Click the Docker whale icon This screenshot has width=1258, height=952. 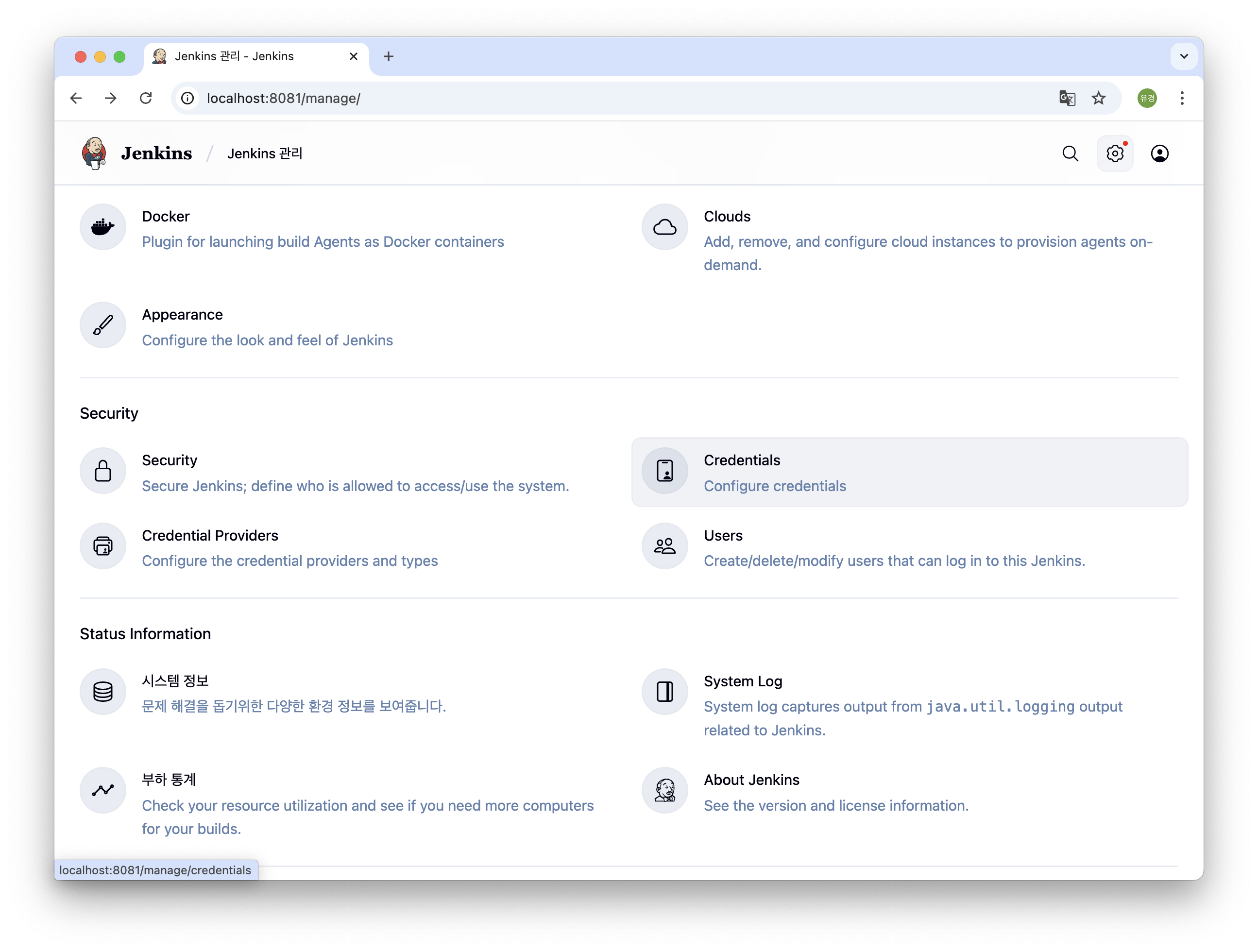click(x=102, y=227)
